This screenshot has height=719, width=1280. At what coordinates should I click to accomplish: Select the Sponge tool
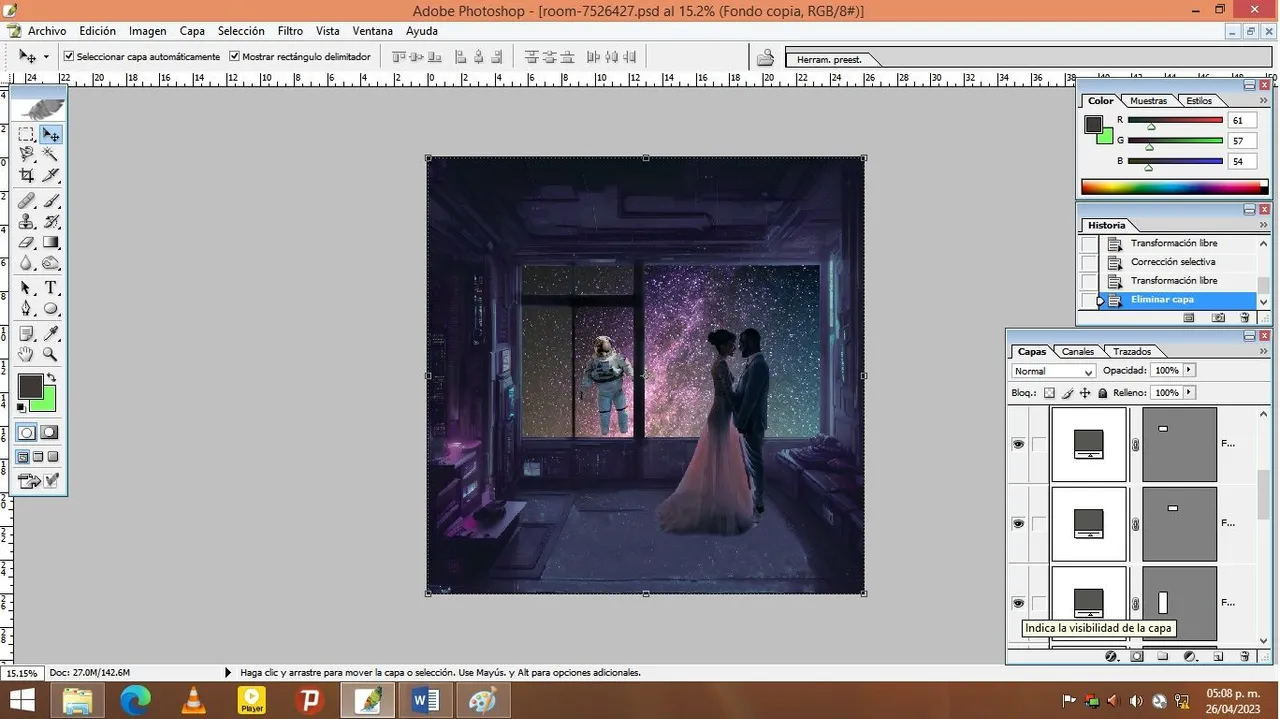(51, 263)
